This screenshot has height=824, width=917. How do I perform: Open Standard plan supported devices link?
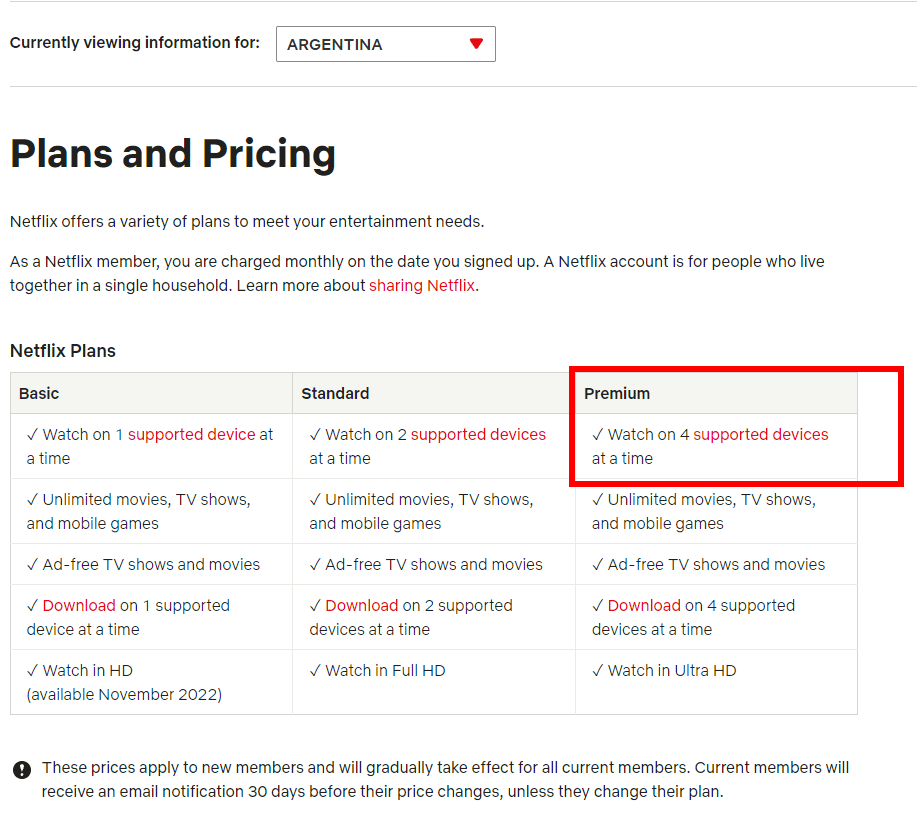click(x=478, y=435)
